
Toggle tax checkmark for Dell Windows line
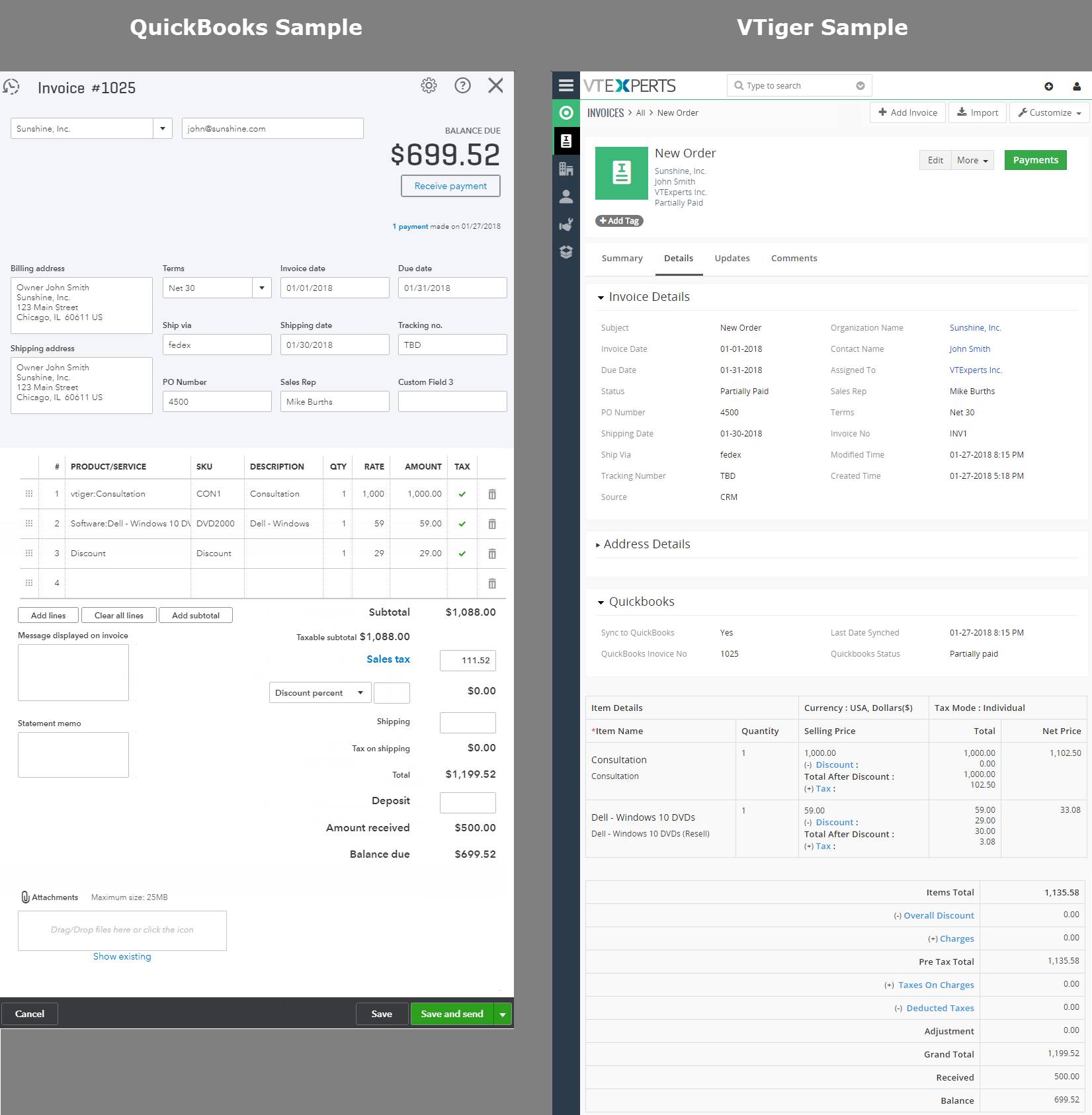tap(462, 524)
